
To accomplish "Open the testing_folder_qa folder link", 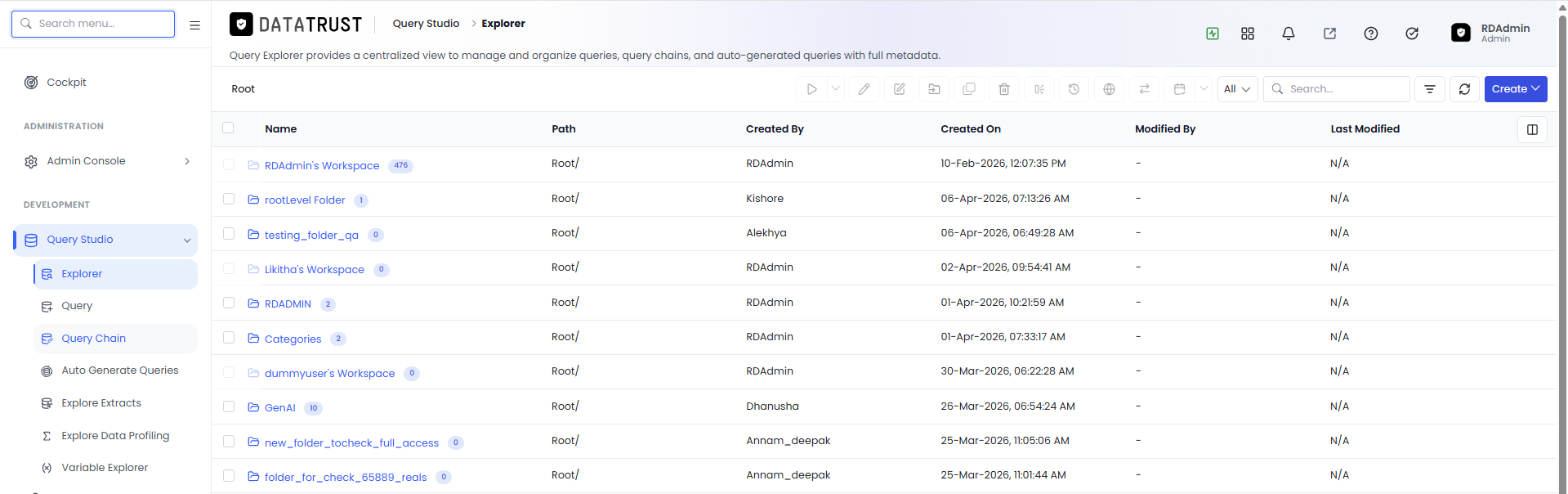I will (x=311, y=236).
